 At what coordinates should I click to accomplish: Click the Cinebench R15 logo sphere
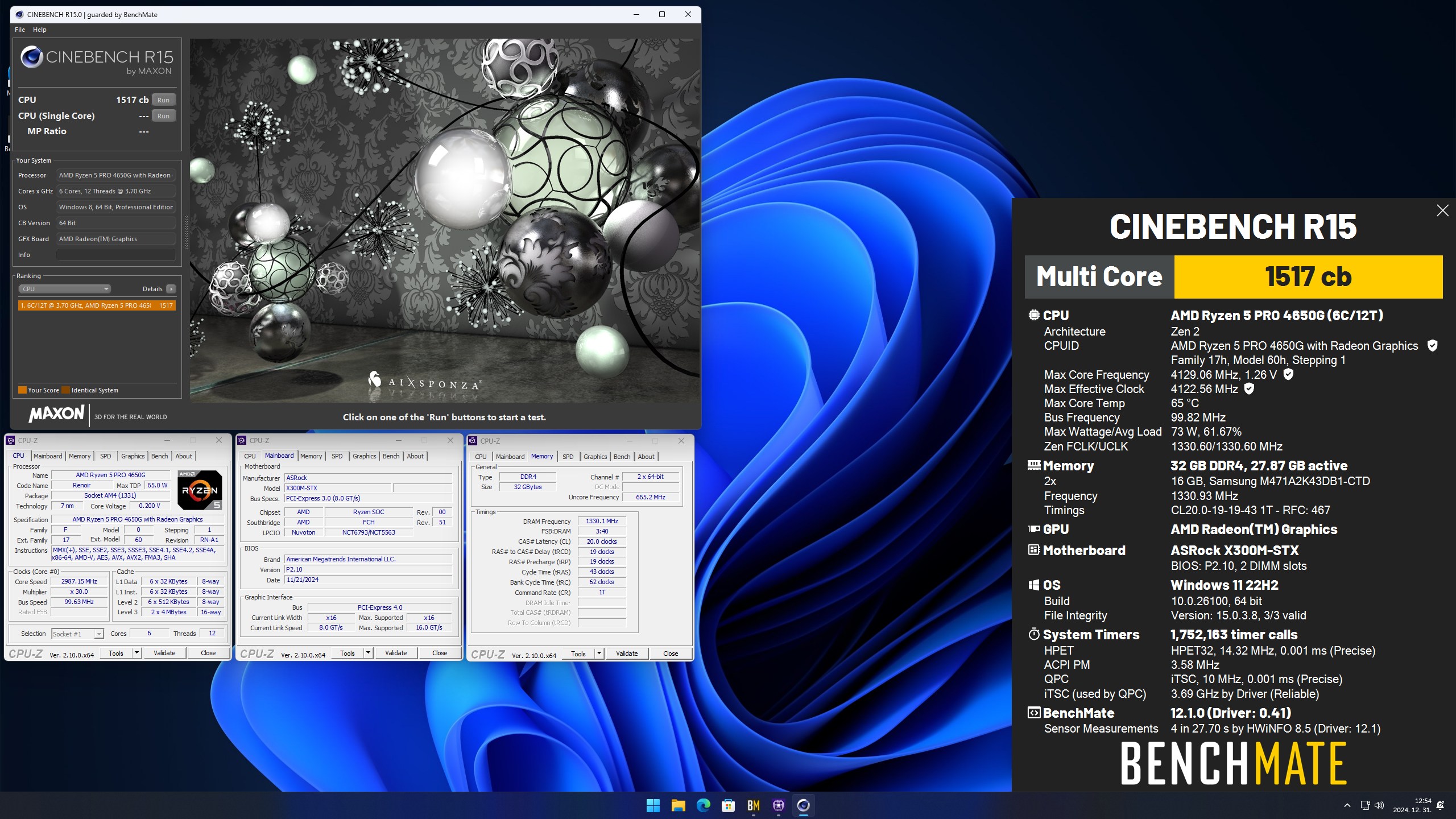pos(31,57)
